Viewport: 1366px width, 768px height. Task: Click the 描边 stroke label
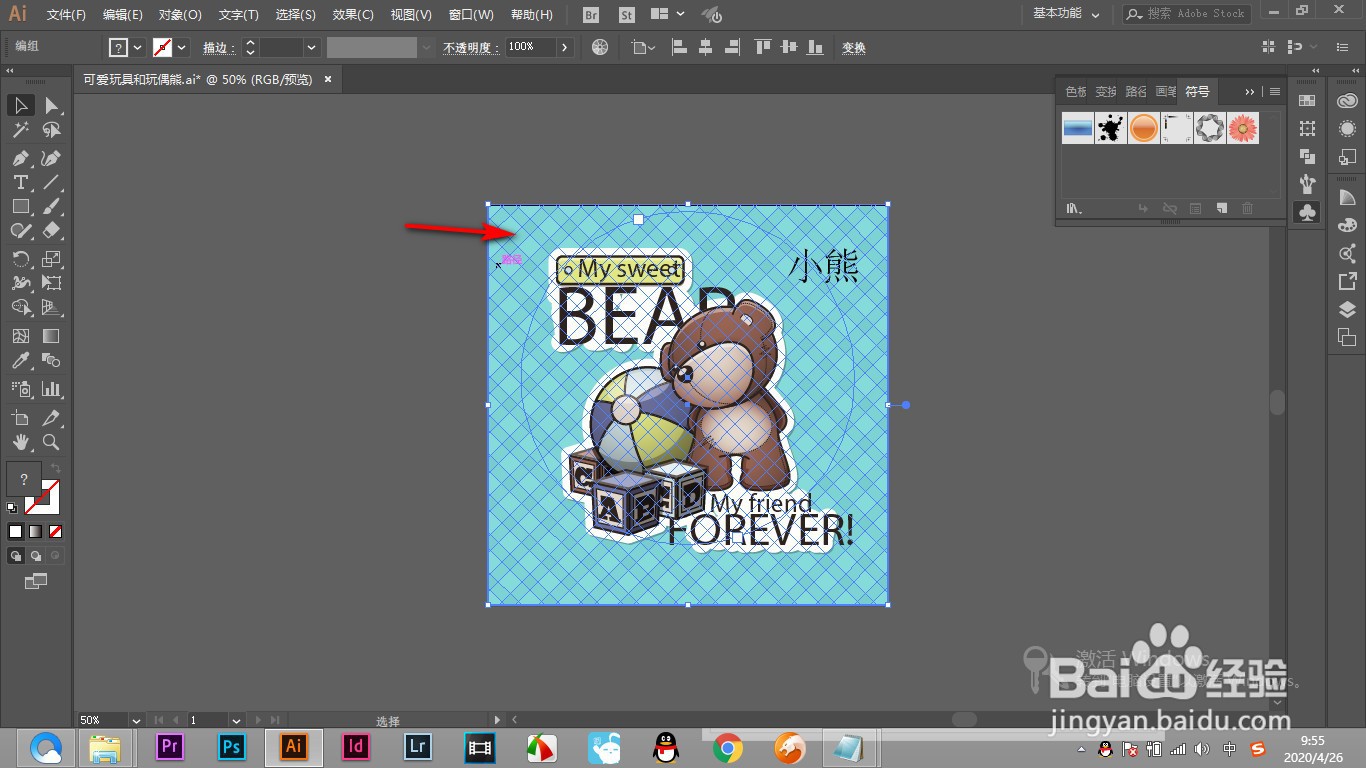point(218,48)
